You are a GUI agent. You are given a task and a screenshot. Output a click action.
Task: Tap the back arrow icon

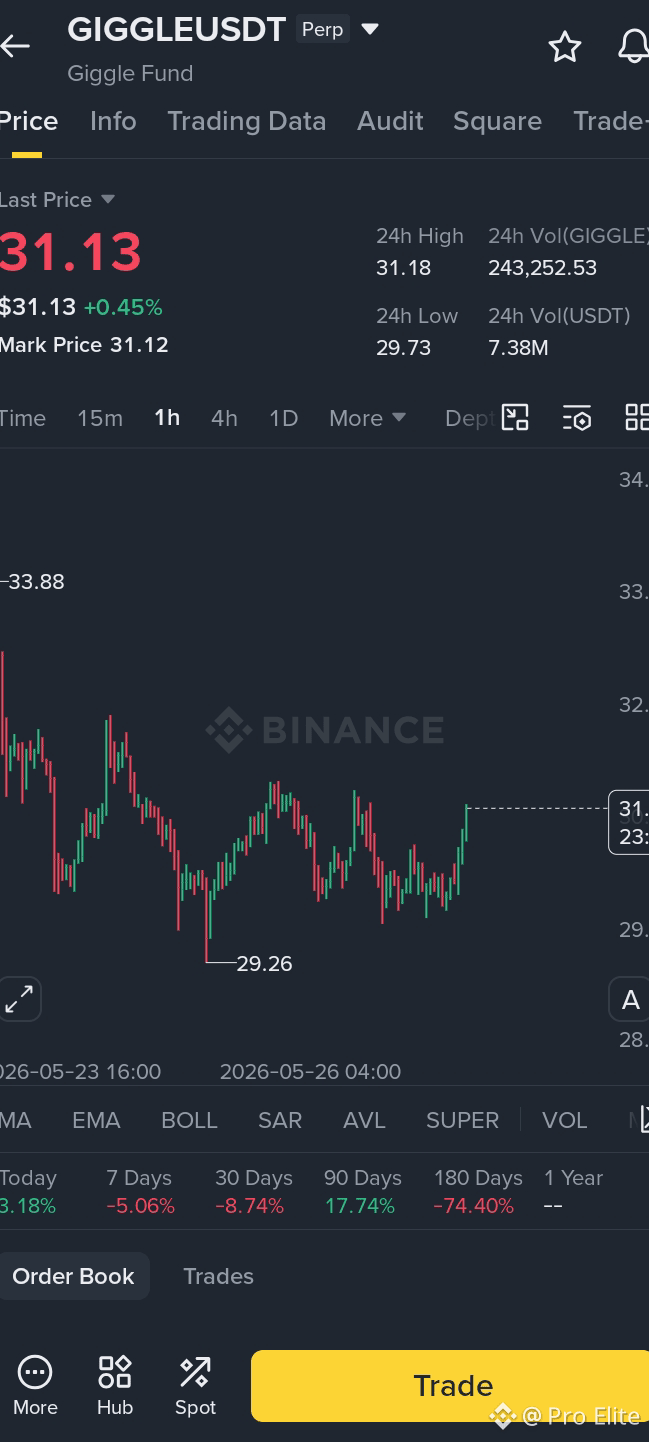pyautogui.click(x=15, y=46)
